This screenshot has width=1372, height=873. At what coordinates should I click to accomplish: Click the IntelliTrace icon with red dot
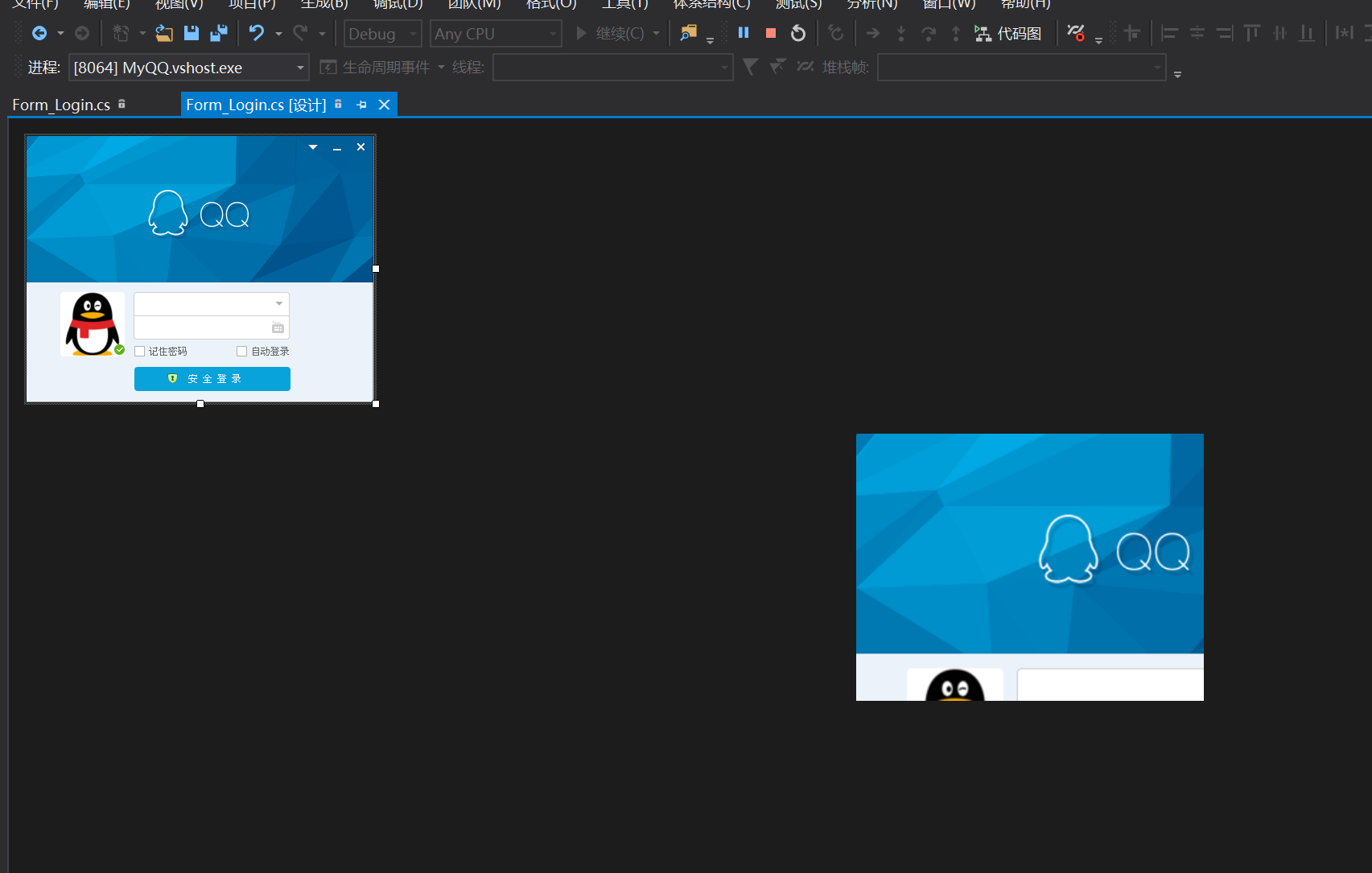click(1076, 33)
